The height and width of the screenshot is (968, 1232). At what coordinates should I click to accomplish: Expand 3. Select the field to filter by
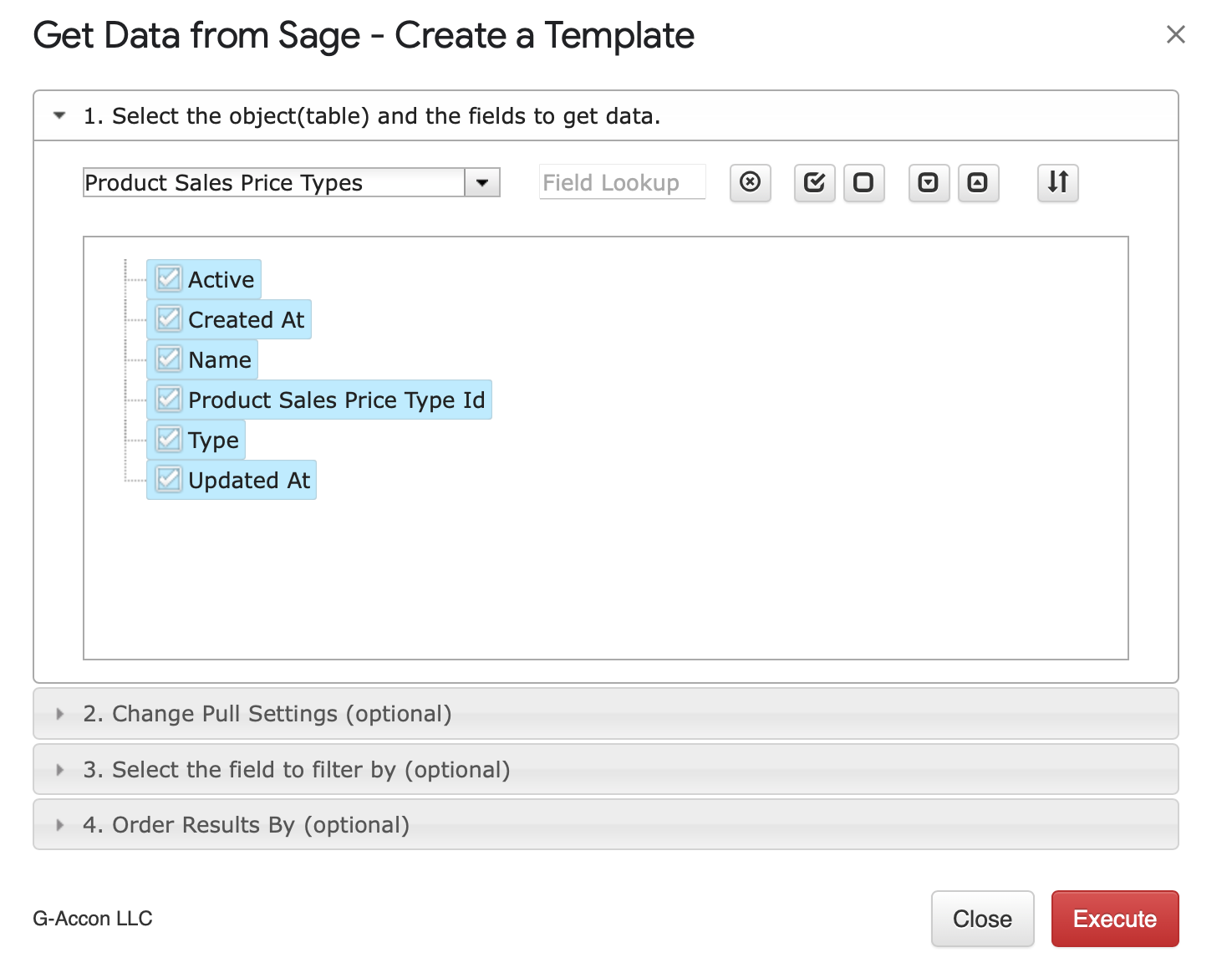tap(606, 769)
